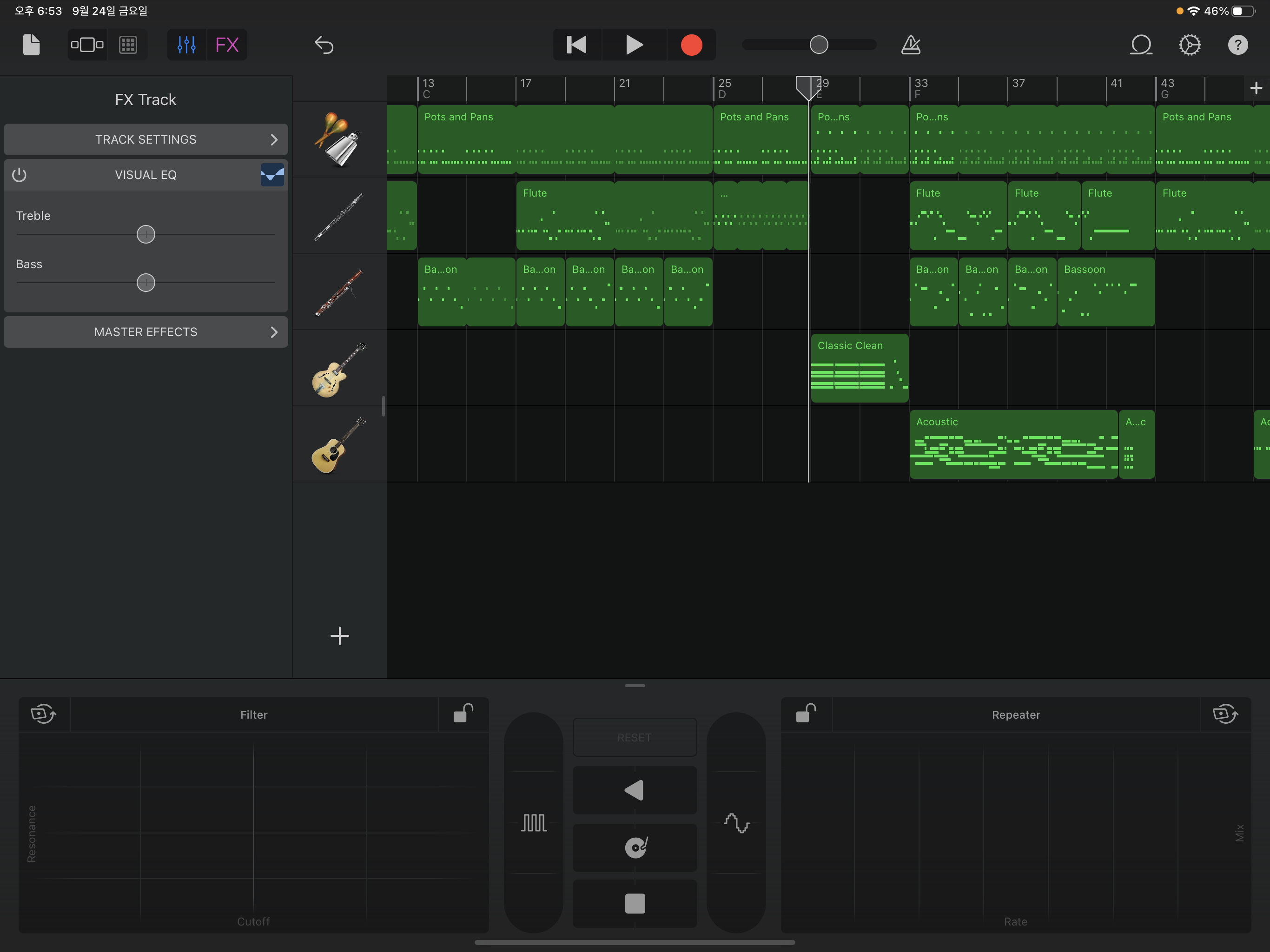Tap the scratch turntable FX button

pyautogui.click(x=635, y=847)
